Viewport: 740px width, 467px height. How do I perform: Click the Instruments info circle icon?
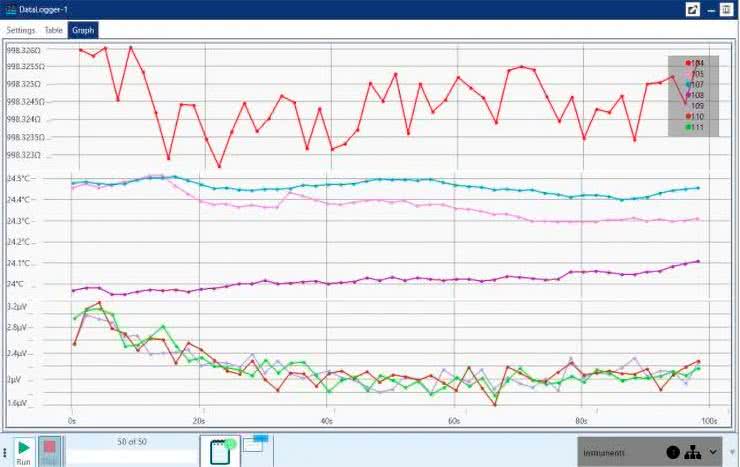(673, 452)
